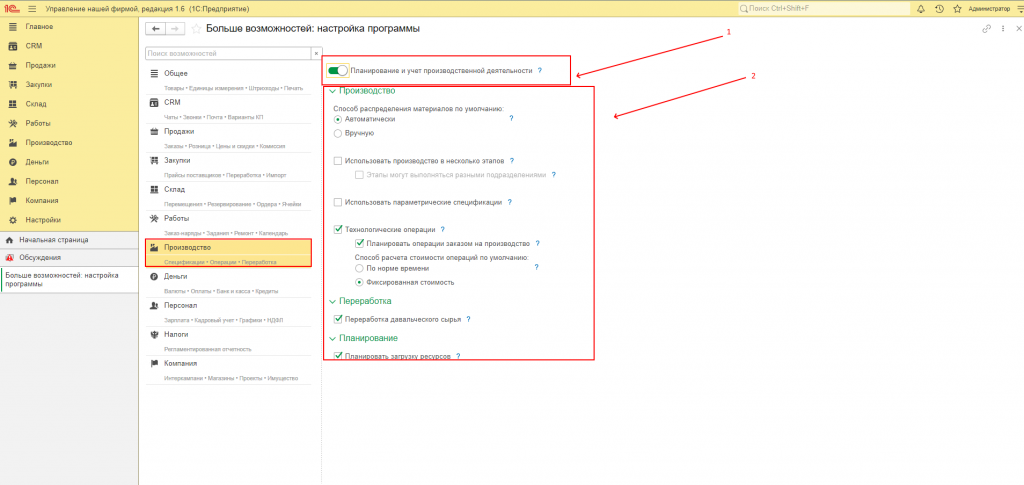This screenshot has height=485, width=1024.
Task: Open Начальная страница tab
Action: click(x=69, y=240)
